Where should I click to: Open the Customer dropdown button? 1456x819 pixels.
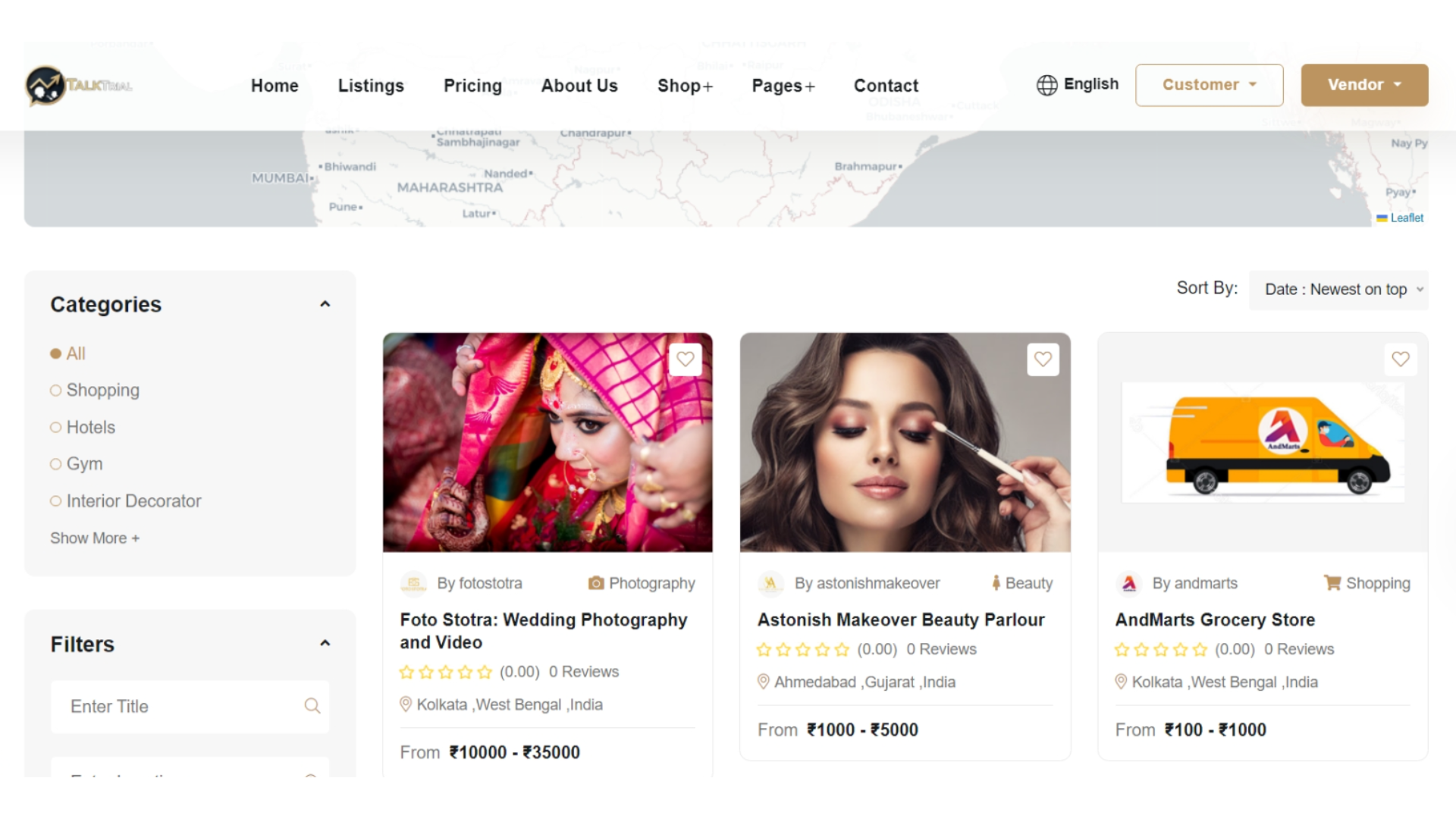[1209, 85]
